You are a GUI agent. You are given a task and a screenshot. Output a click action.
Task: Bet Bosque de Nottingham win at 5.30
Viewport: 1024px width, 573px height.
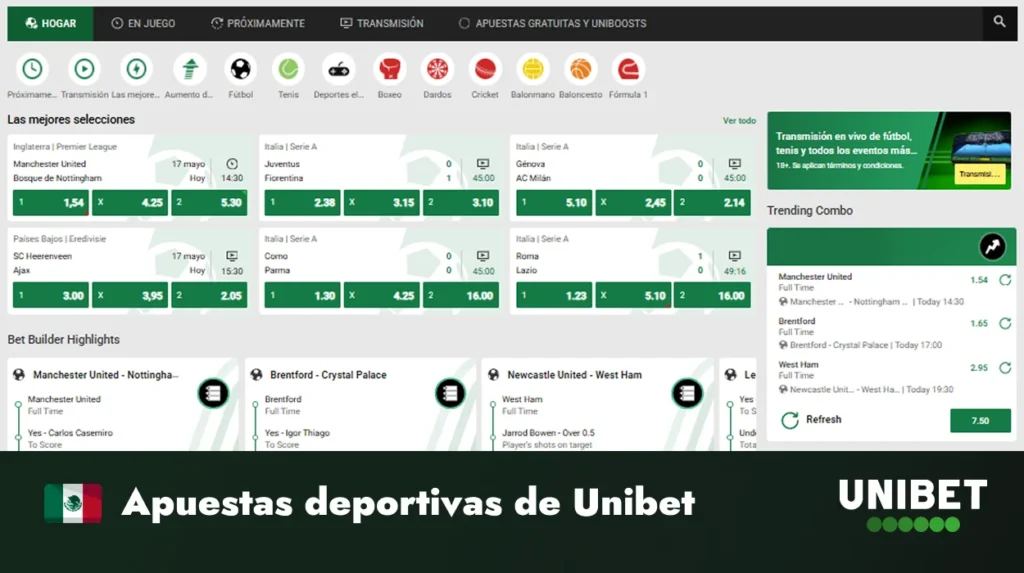click(209, 203)
